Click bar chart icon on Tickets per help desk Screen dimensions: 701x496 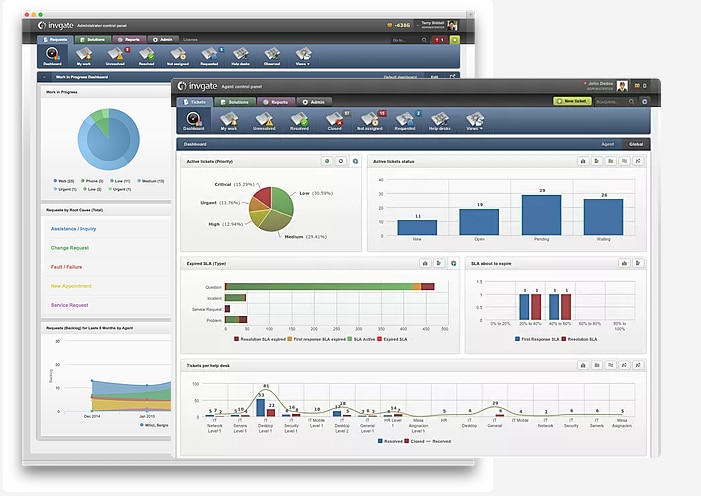583,365
